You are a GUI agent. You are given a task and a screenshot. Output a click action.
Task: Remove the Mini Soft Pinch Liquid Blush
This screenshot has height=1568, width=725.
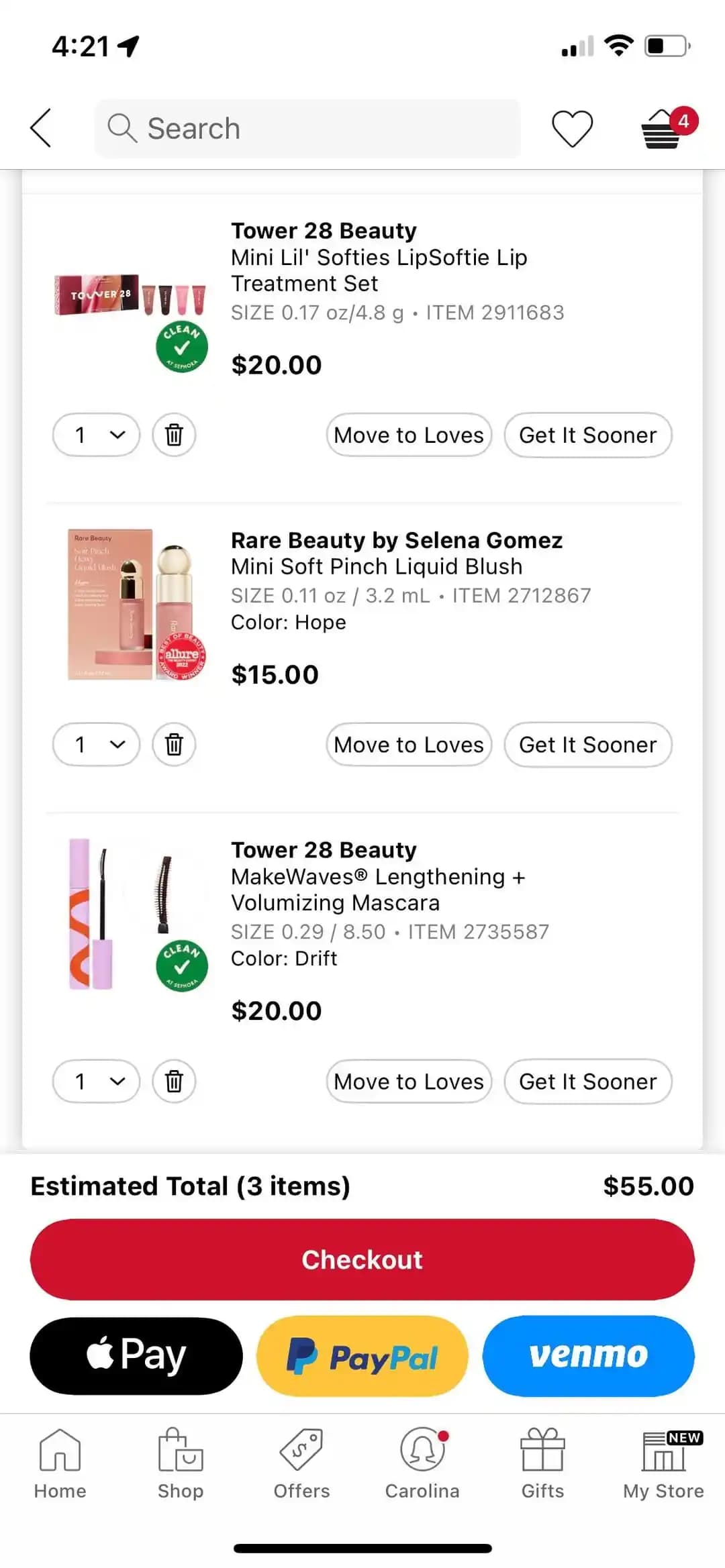point(174,745)
